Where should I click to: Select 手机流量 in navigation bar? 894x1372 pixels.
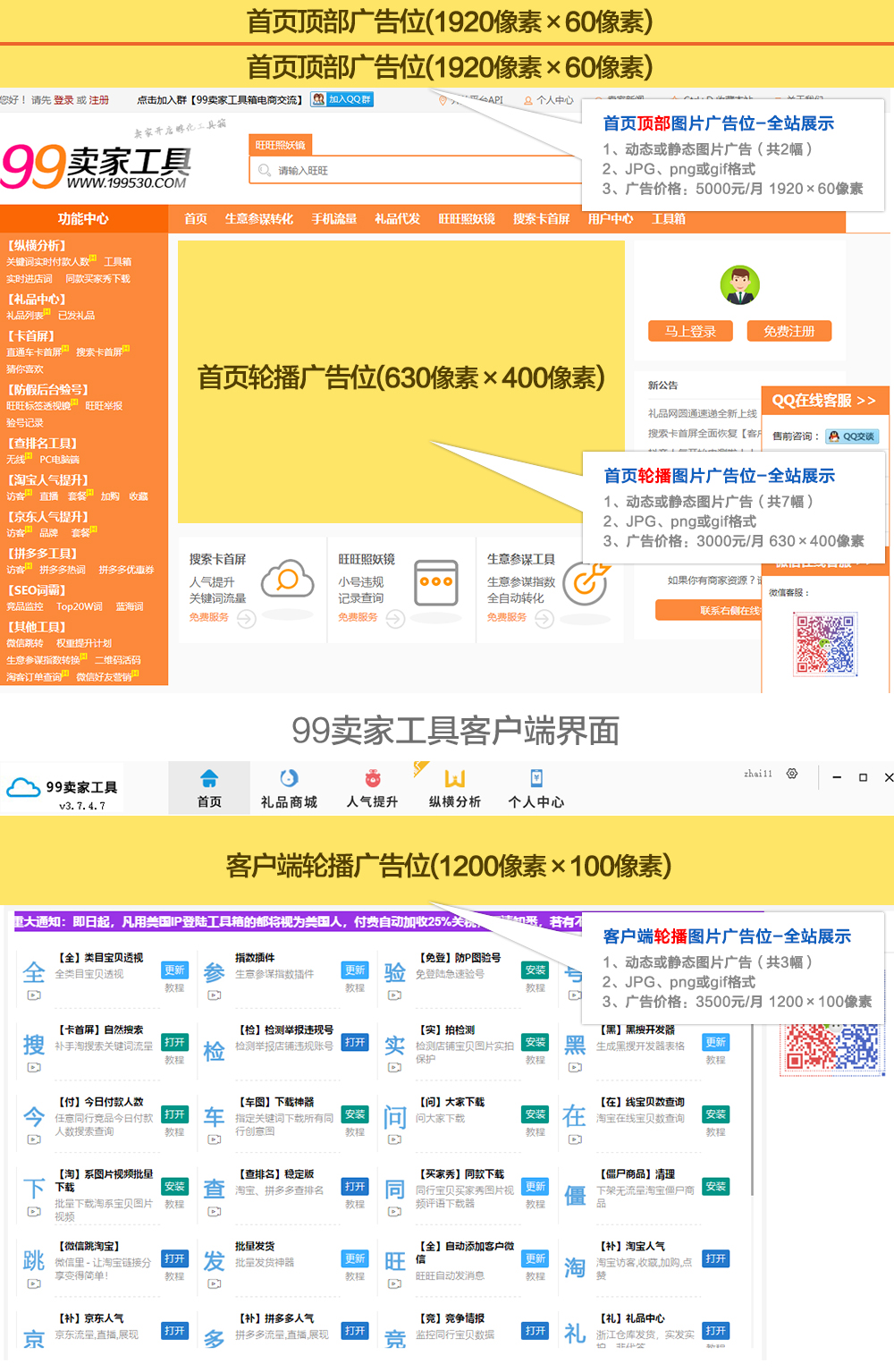point(334,219)
